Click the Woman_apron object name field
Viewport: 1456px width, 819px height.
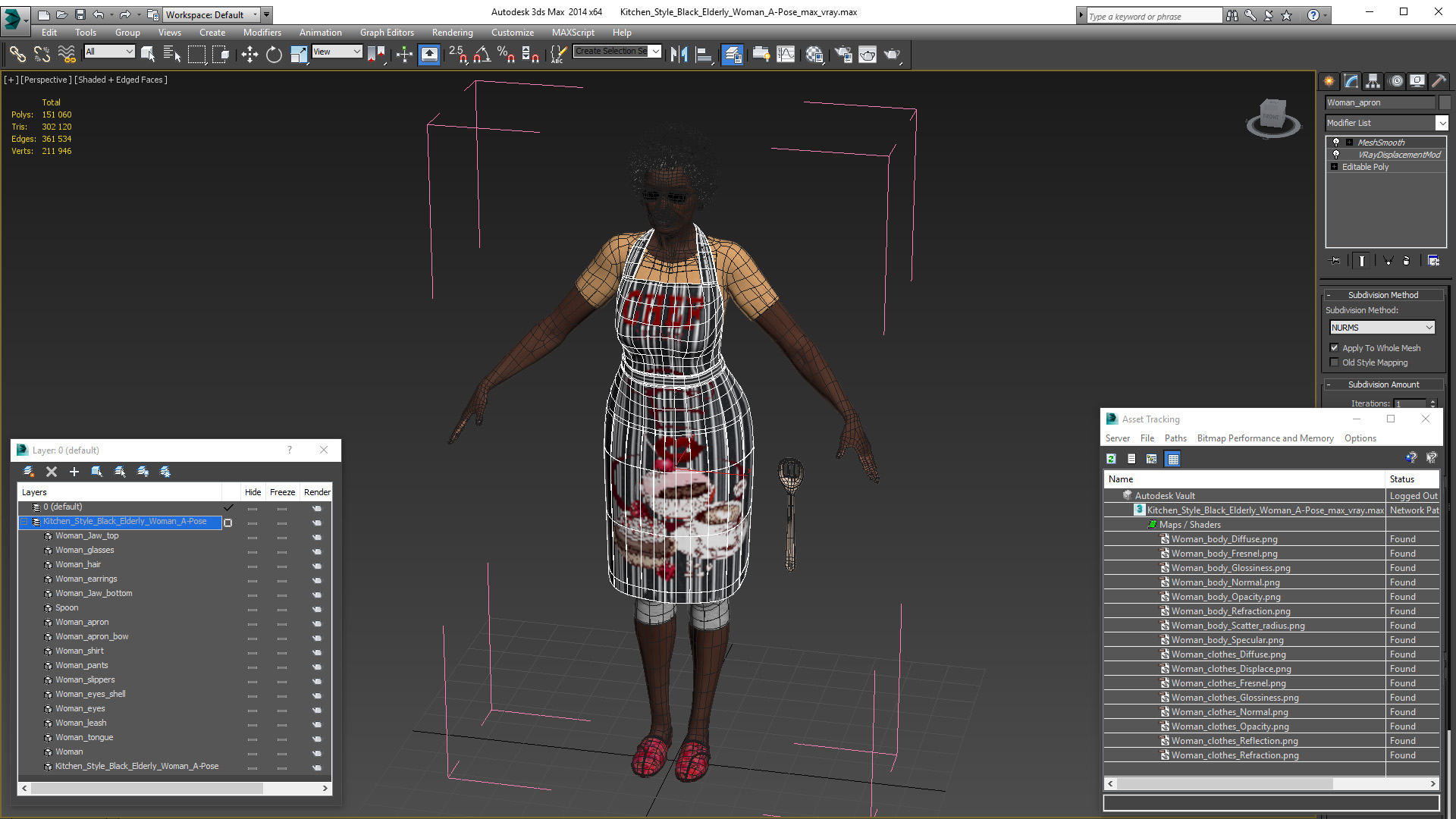(1379, 102)
